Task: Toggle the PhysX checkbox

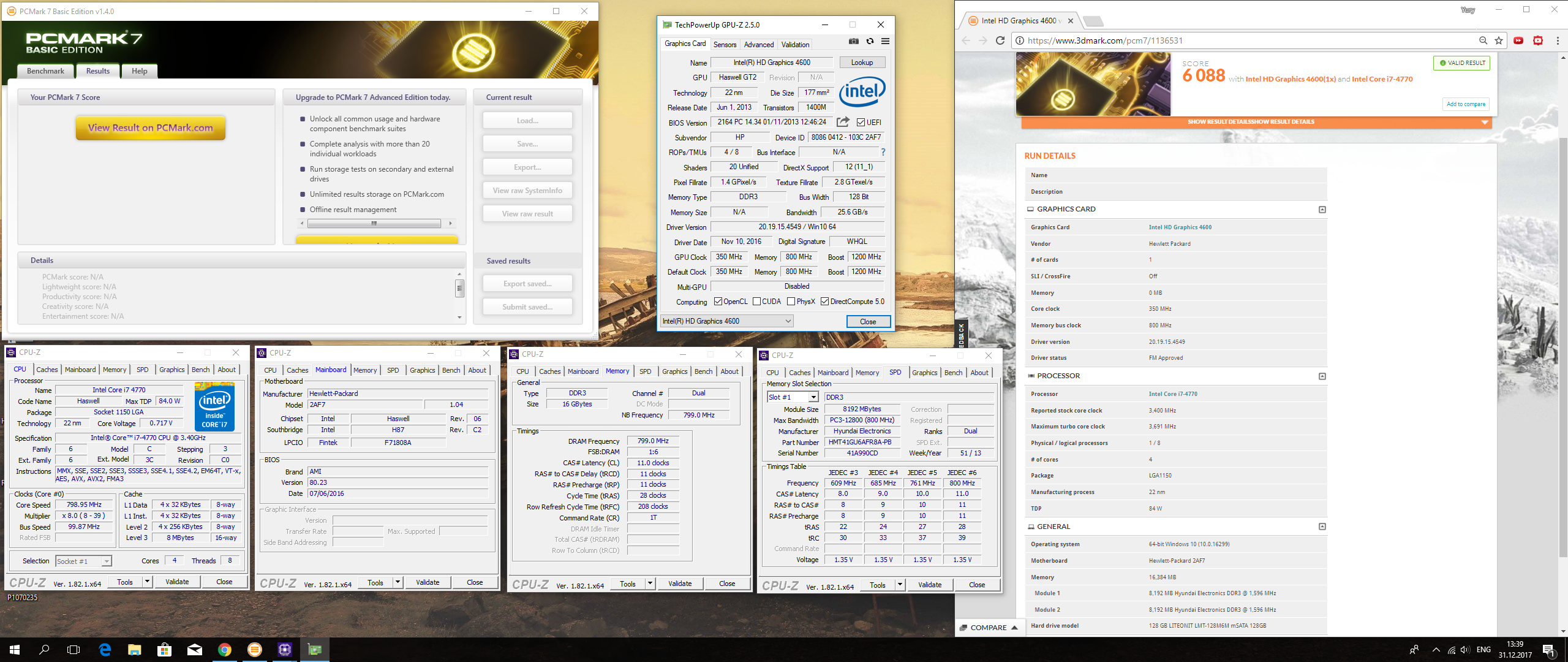Action: (791, 302)
